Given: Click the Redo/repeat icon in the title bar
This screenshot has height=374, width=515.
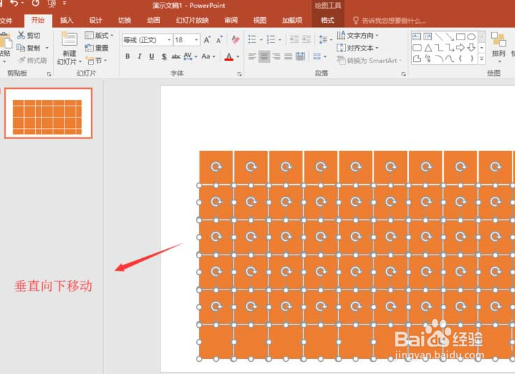Looking at the screenshot, I should coord(35,4).
